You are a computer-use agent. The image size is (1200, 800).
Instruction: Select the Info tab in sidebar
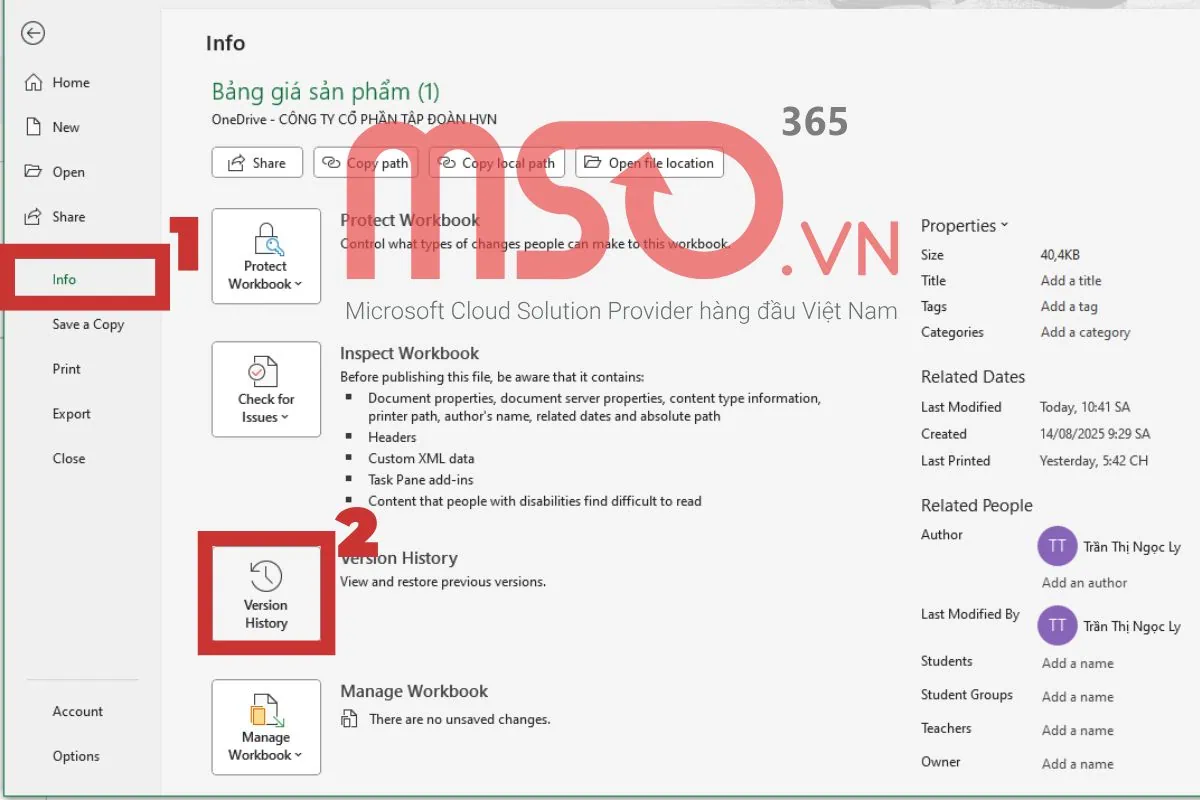pos(64,279)
